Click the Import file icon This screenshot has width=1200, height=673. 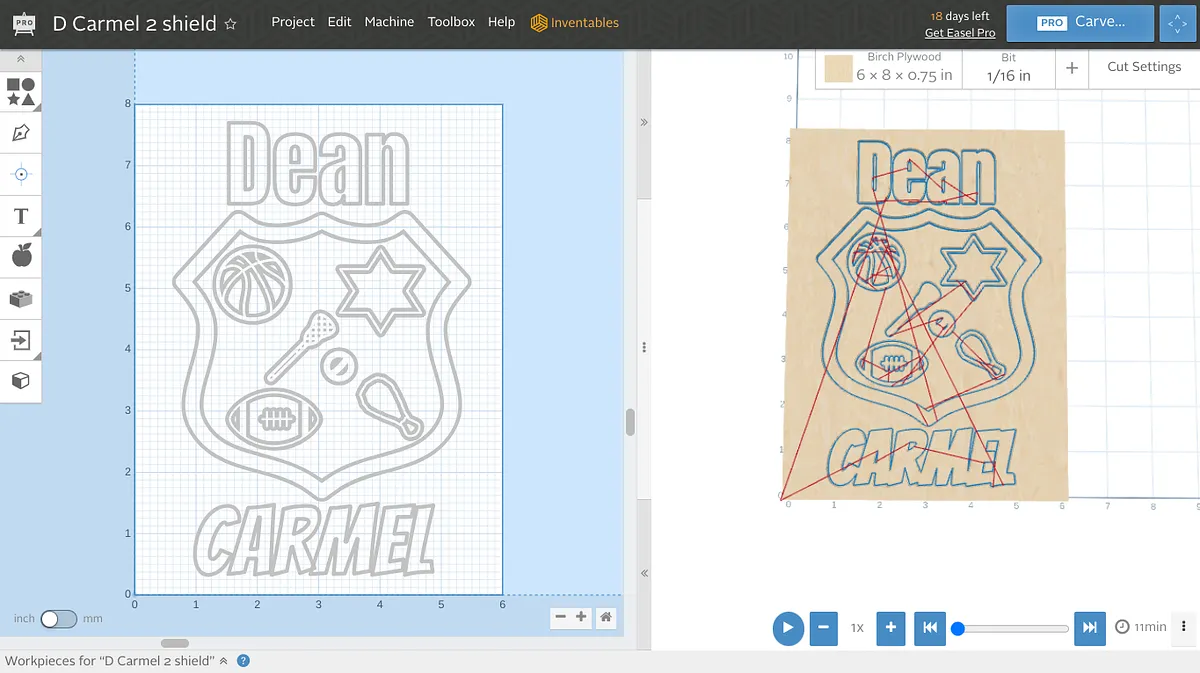21,340
